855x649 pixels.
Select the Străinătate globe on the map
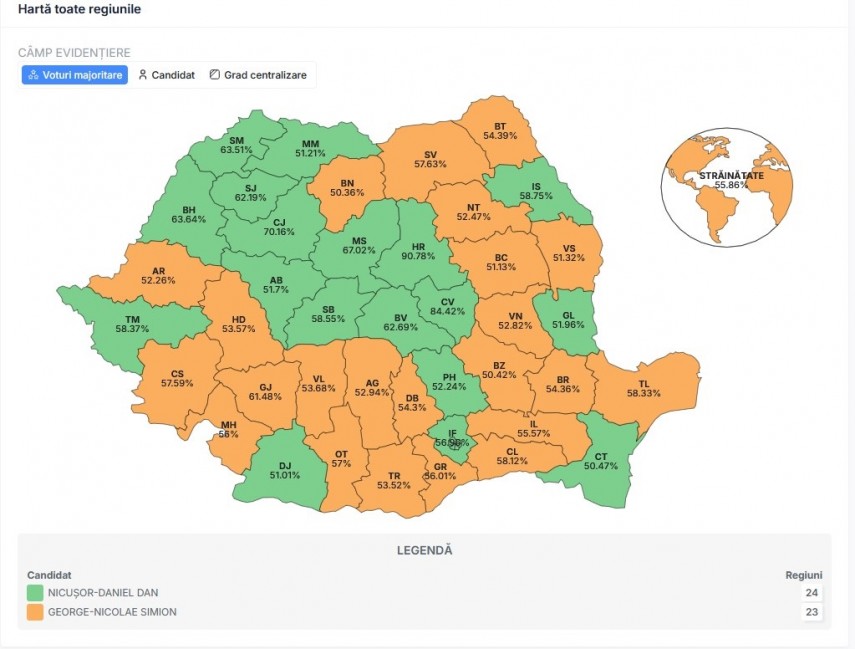pyautogui.click(x=727, y=187)
